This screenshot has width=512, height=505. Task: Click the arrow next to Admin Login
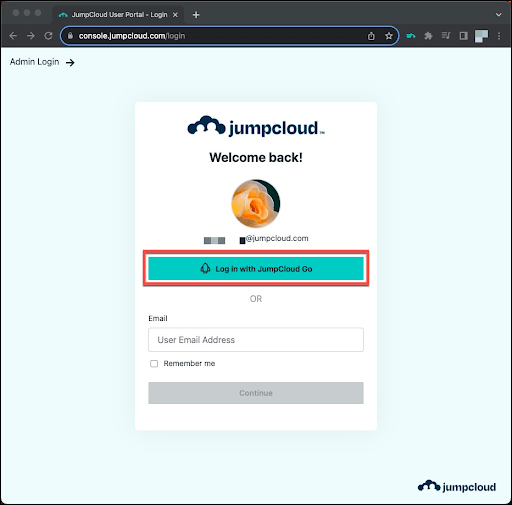[x=70, y=62]
